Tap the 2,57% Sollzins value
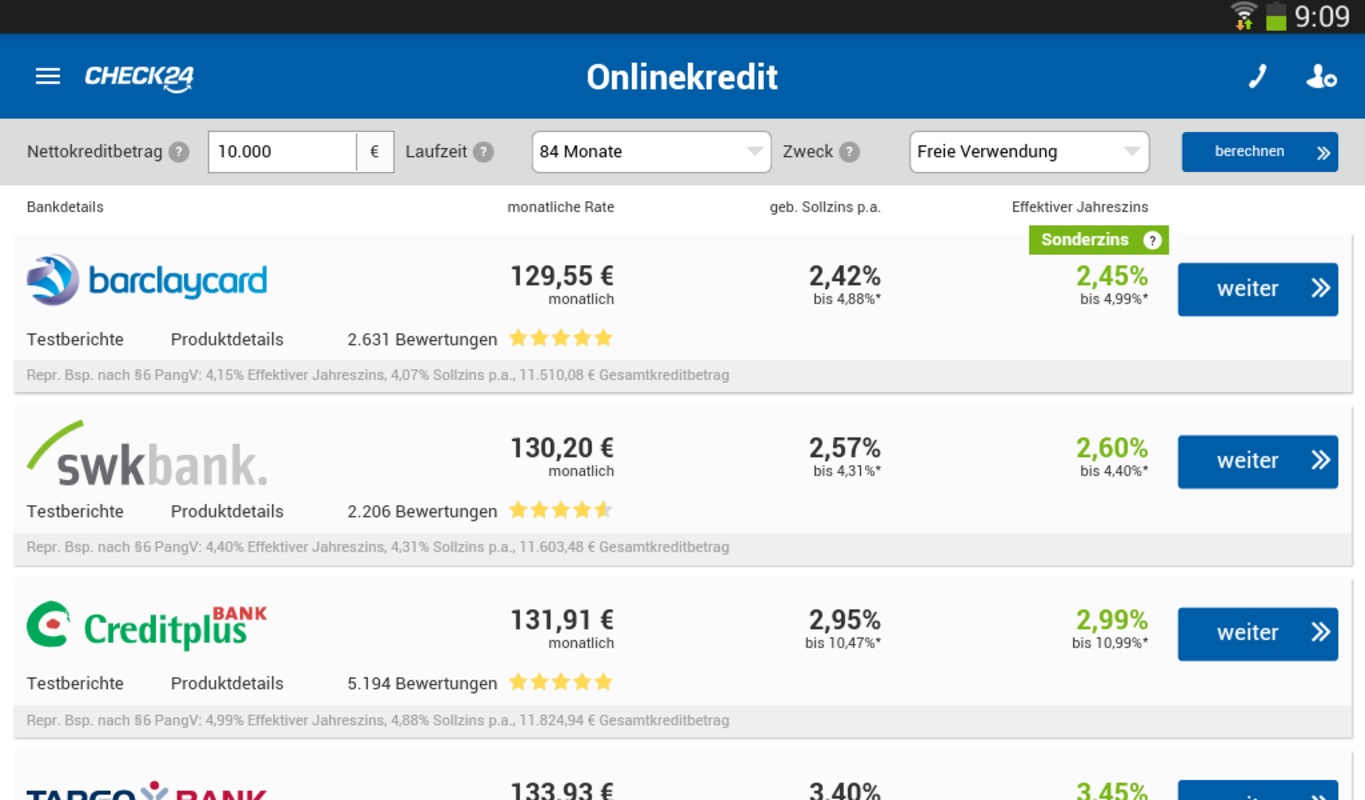The width and height of the screenshot is (1365, 800). pos(845,448)
